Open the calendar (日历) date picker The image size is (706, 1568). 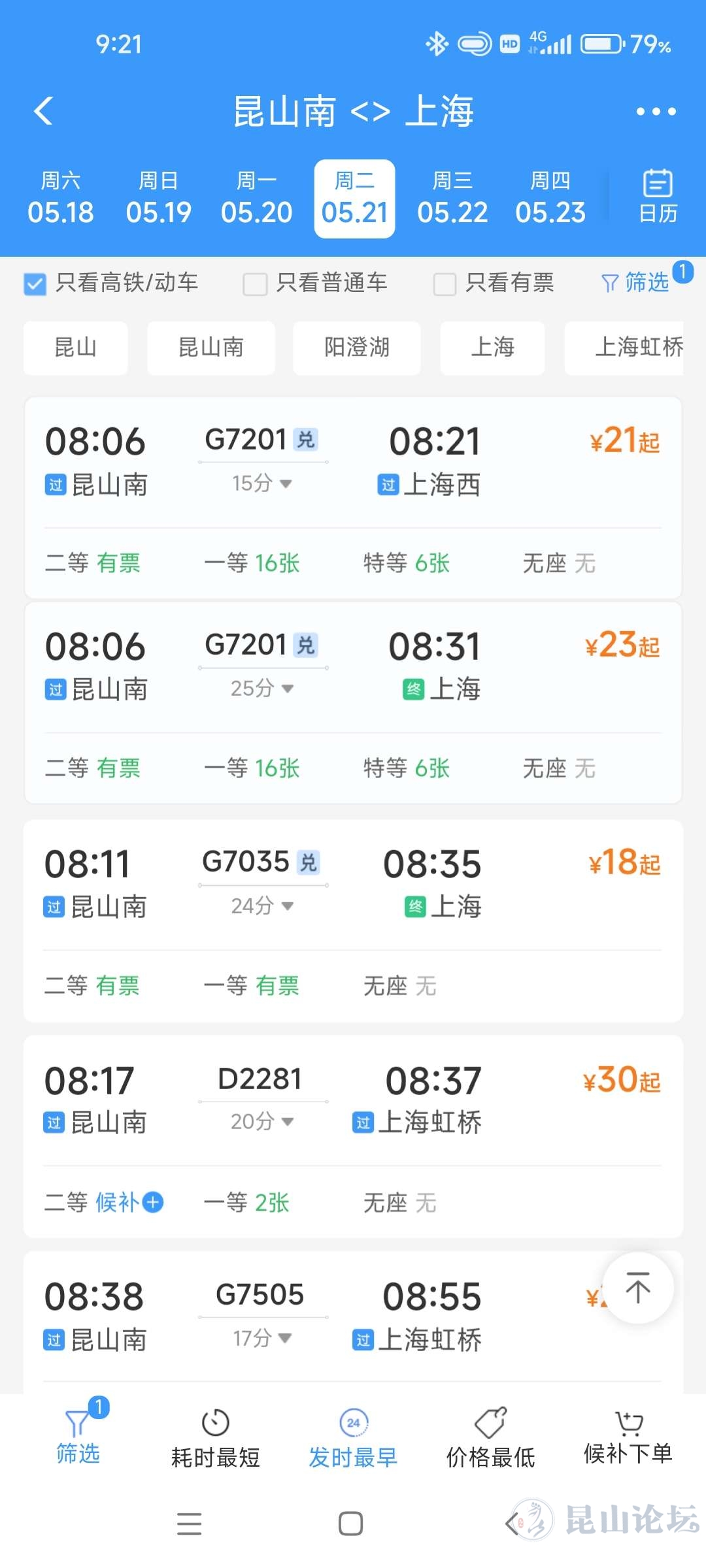click(x=657, y=197)
